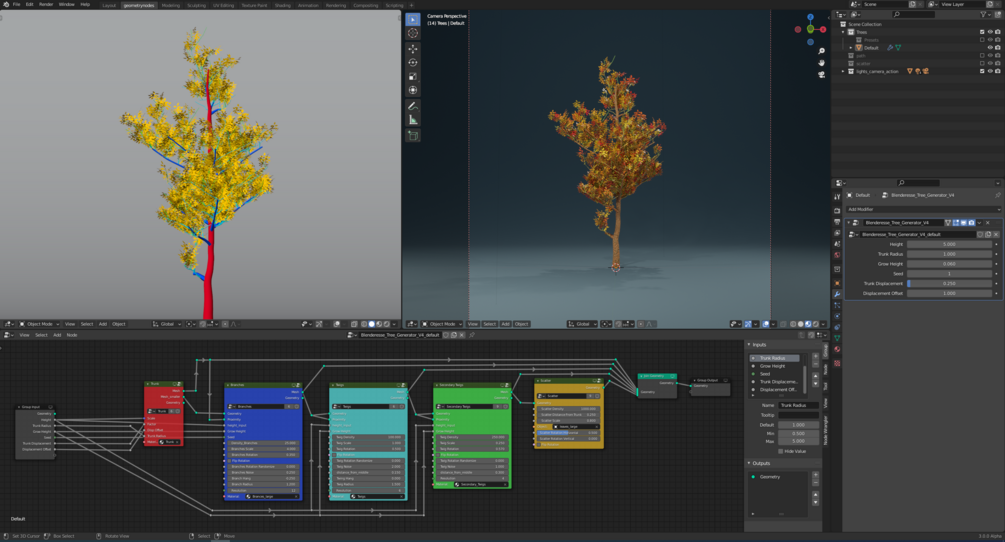Click the Name field containing Trunk Radius

click(798, 405)
